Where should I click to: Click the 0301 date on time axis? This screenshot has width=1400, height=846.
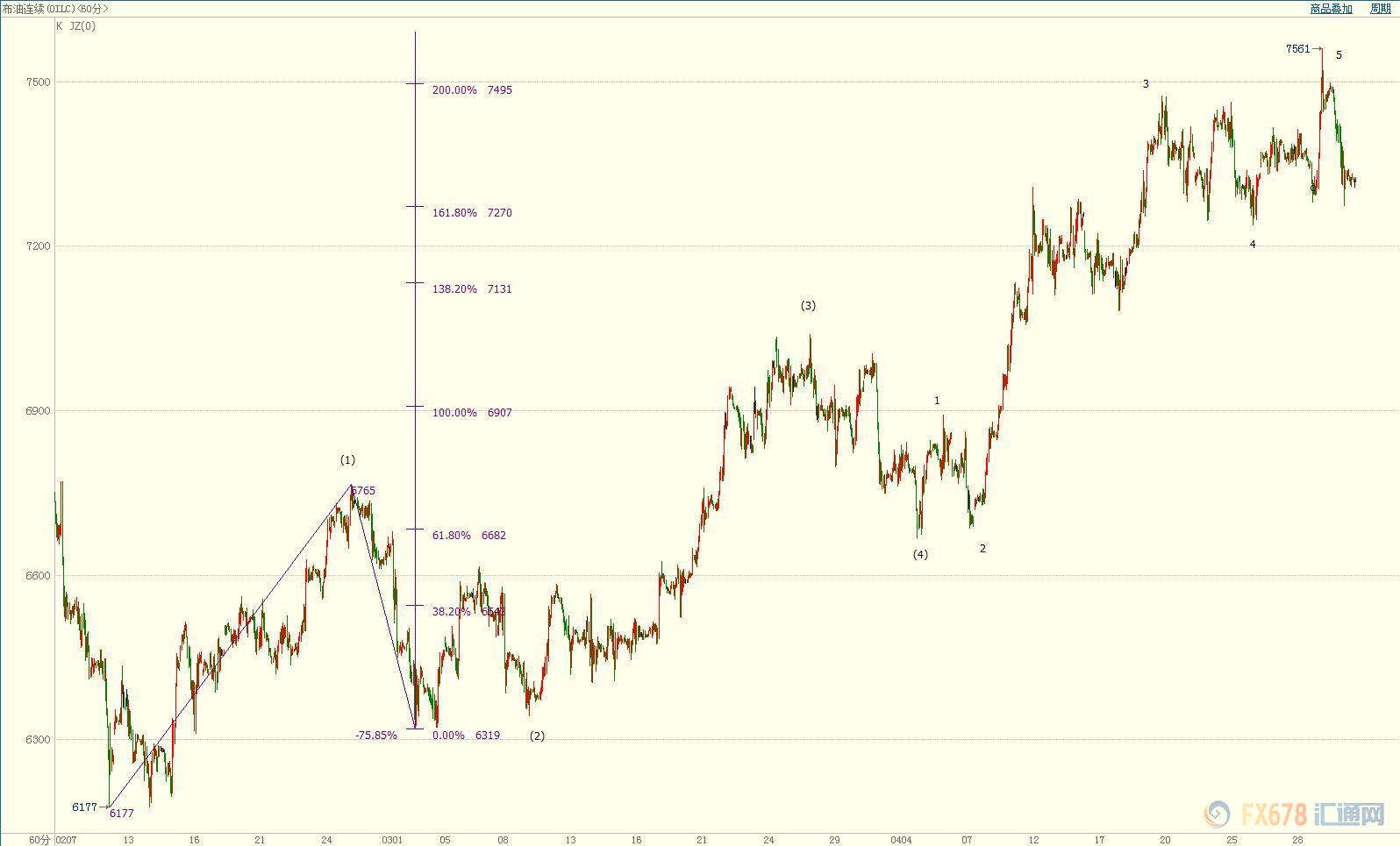pyautogui.click(x=393, y=840)
